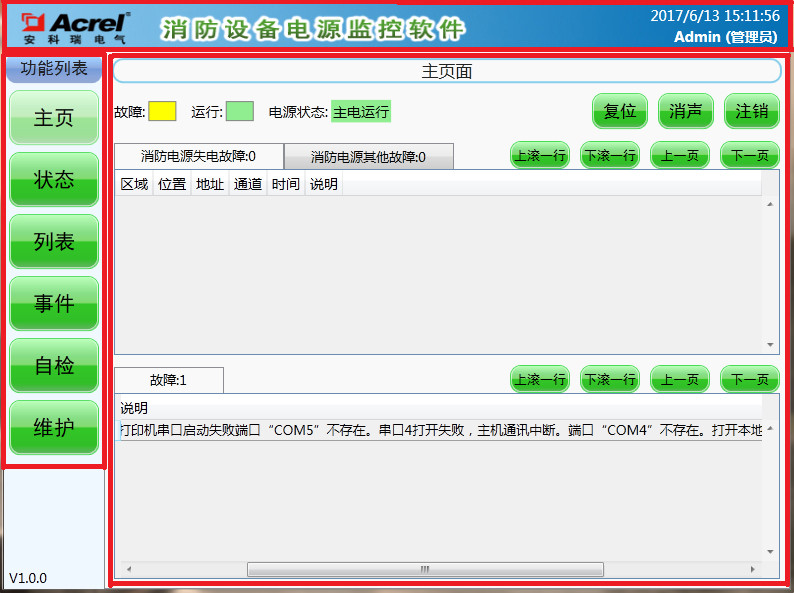Click the green 运行 indicator swatch

[x=239, y=111]
